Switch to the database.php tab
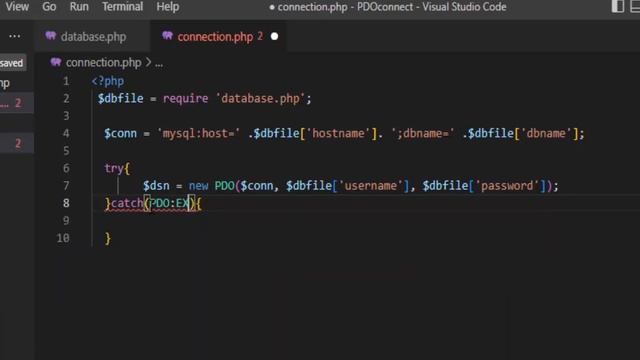The height and width of the screenshot is (360, 640). tap(93, 37)
